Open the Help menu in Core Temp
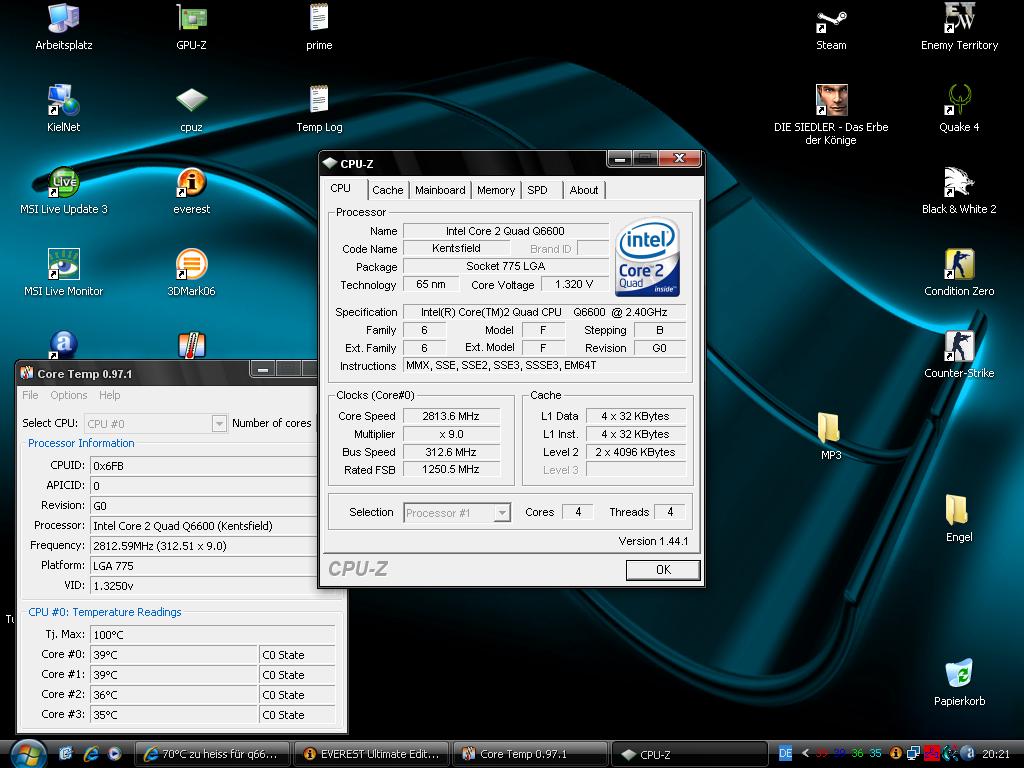 click(x=110, y=395)
